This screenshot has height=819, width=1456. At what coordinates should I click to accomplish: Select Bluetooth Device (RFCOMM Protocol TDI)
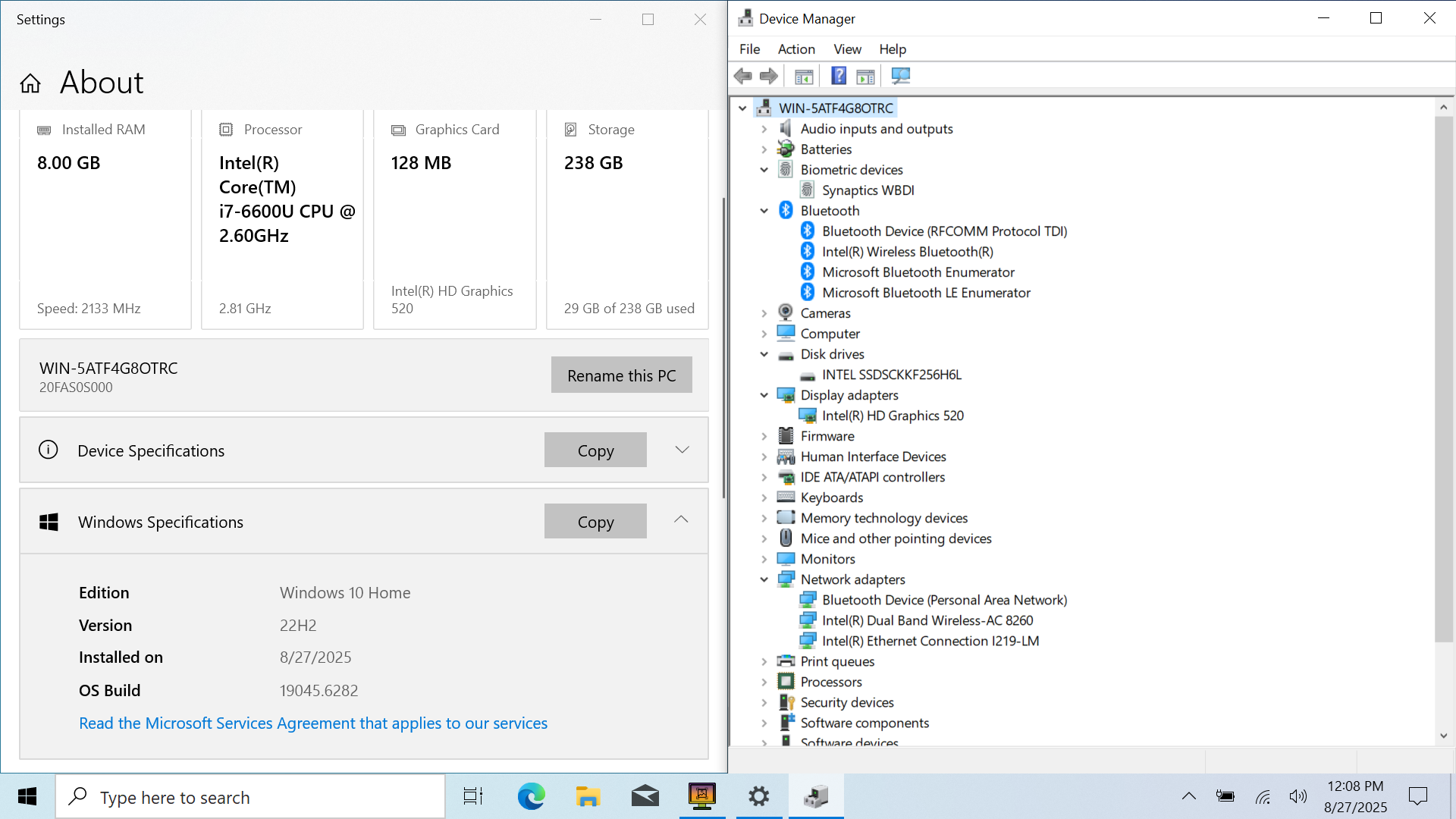tap(944, 231)
